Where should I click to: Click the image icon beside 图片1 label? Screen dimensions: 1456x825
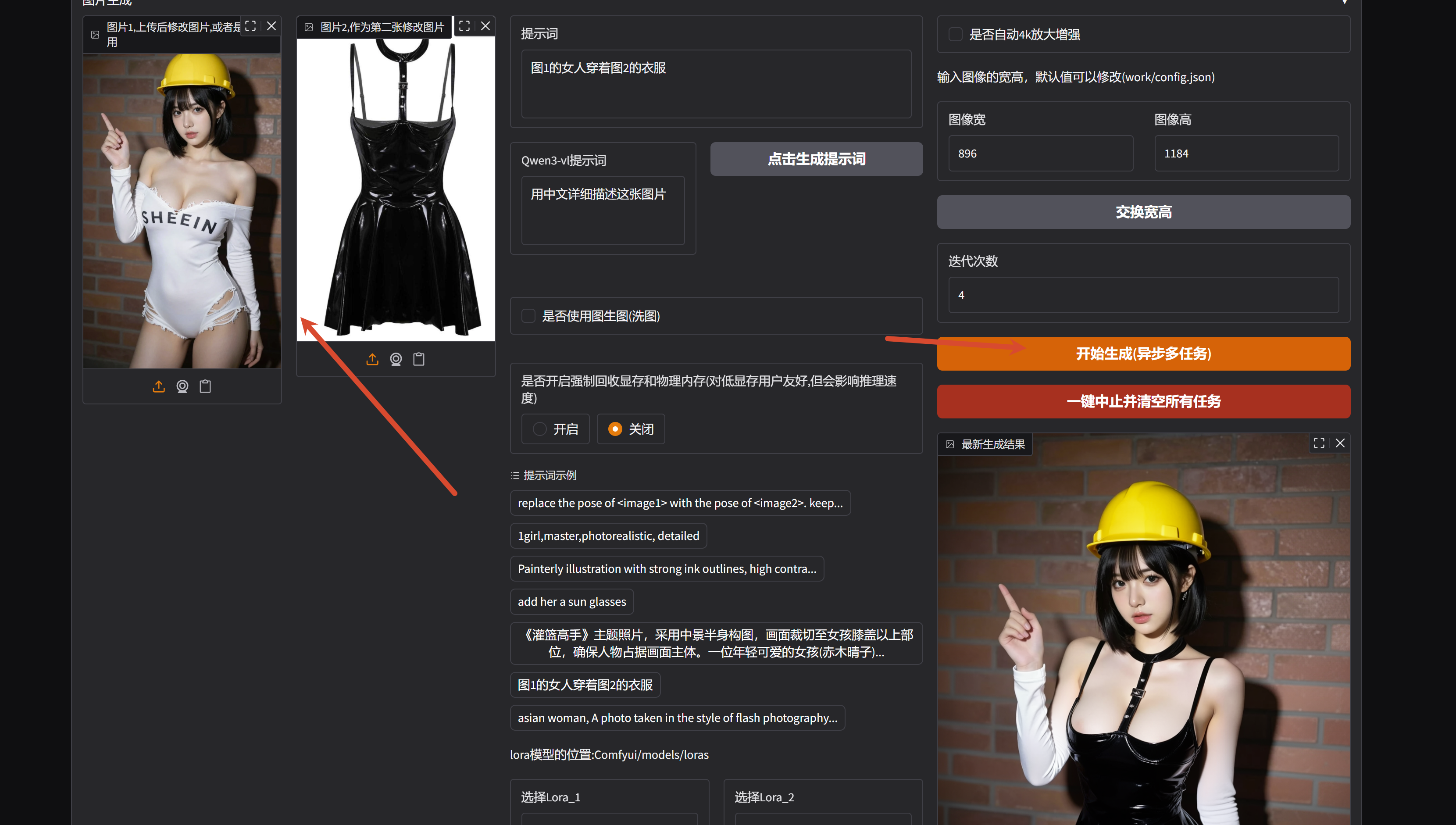pos(95,35)
